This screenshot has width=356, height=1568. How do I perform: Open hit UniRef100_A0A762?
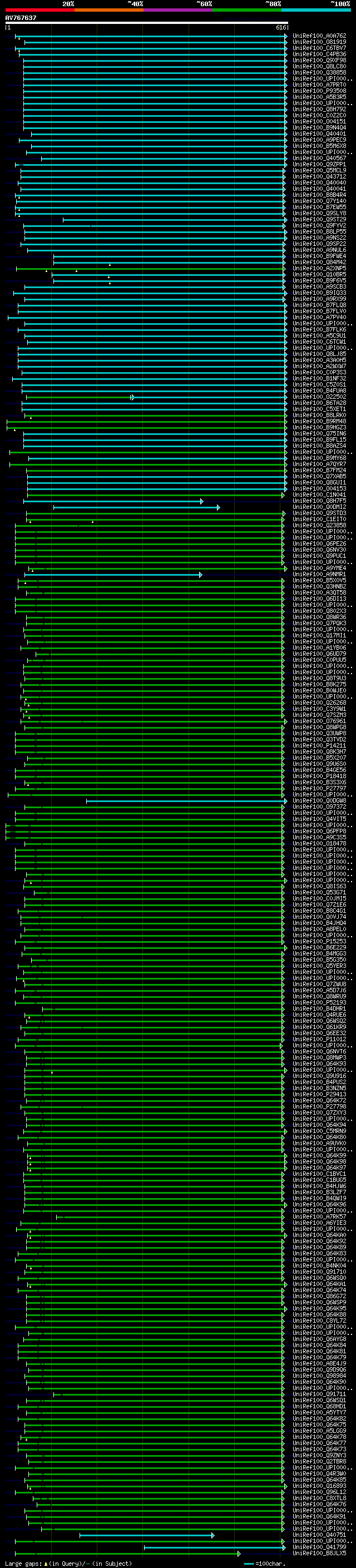click(319, 36)
